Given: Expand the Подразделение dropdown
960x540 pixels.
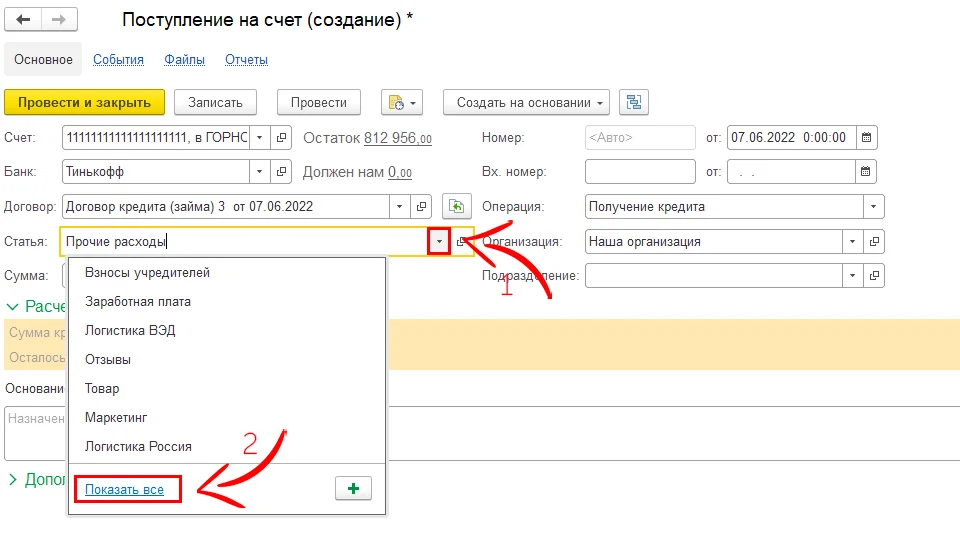Looking at the screenshot, I should pos(852,276).
